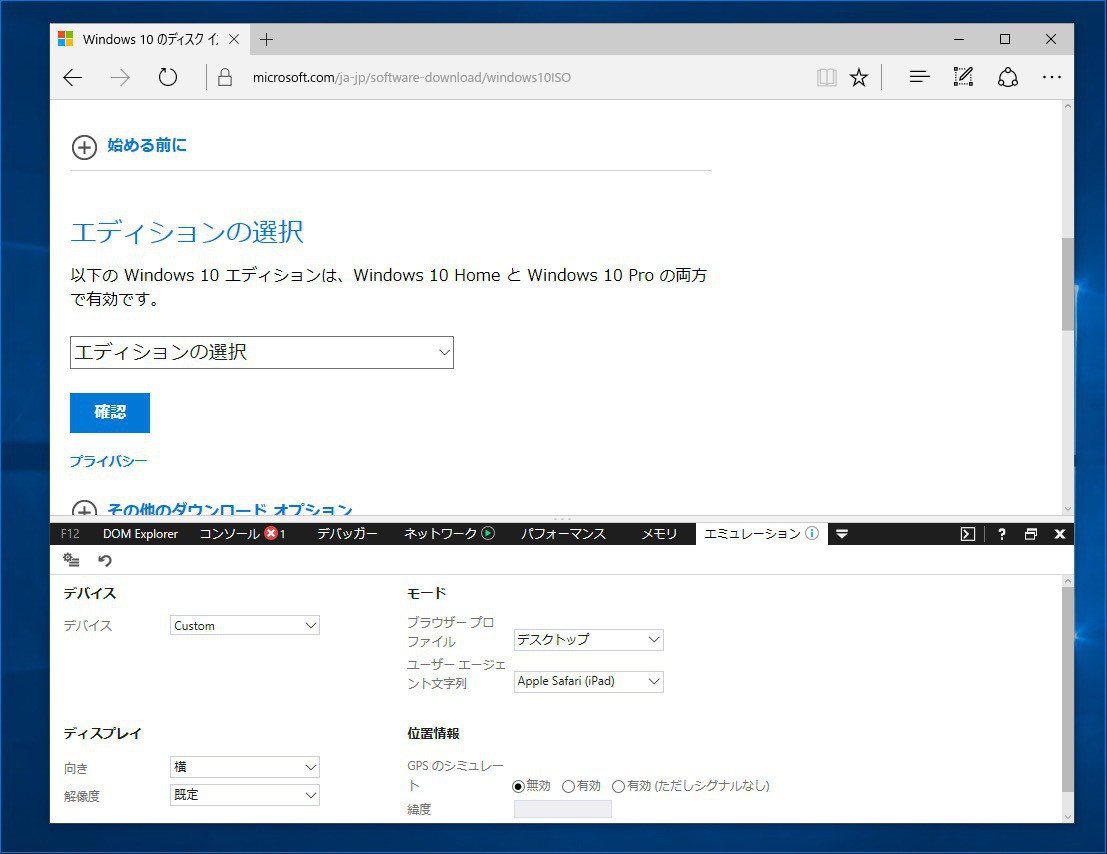
Task: Click the page scrollbar down arrow
Action: coord(1067,509)
